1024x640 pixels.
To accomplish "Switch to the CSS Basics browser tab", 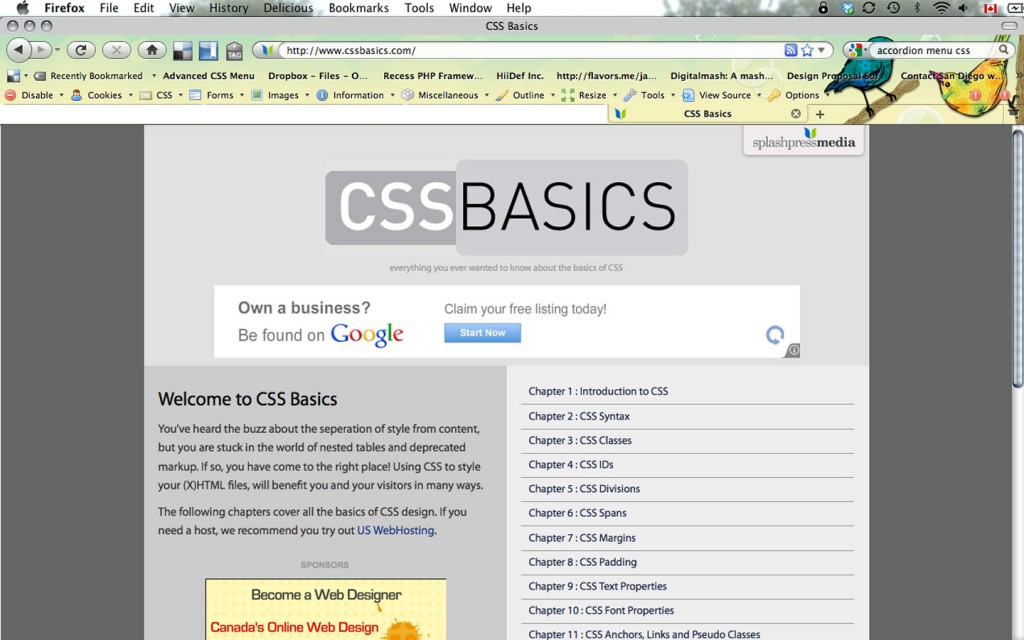I will [x=706, y=113].
